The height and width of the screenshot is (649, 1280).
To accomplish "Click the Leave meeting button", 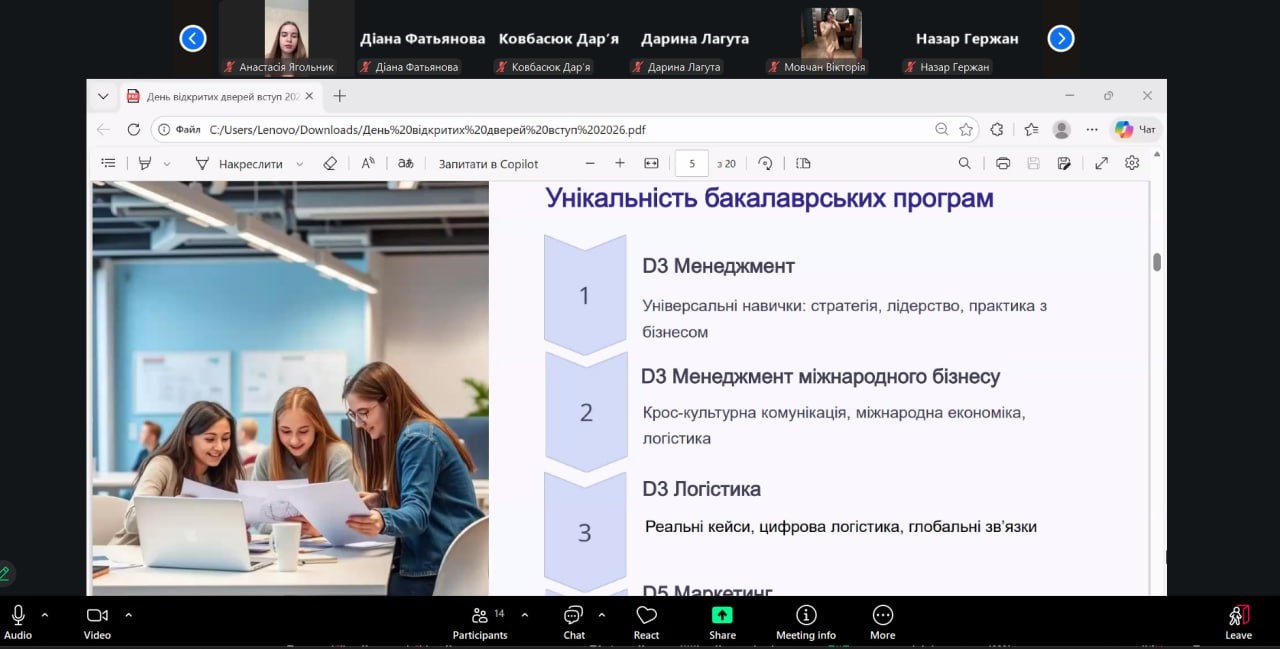I will pos(1238,622).
